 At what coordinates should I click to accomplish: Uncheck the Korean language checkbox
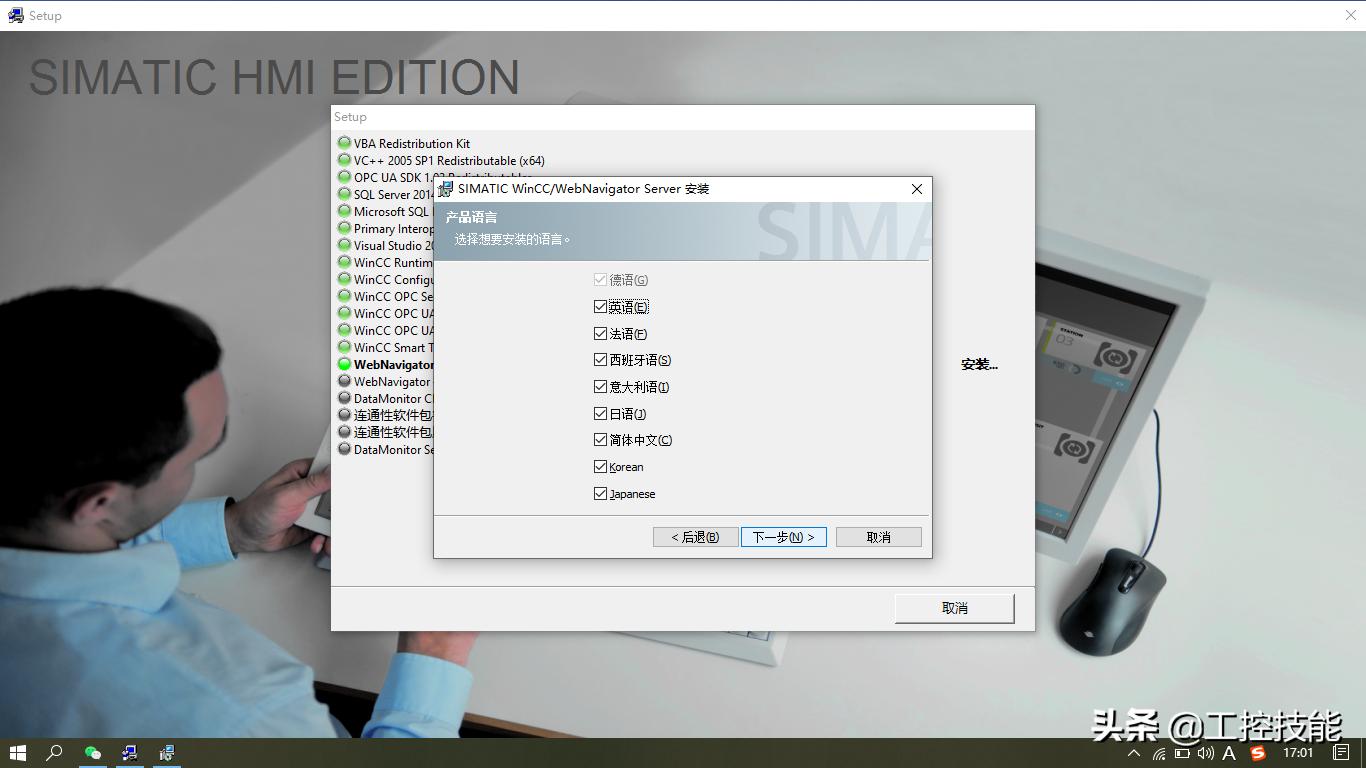coord(599,466)
